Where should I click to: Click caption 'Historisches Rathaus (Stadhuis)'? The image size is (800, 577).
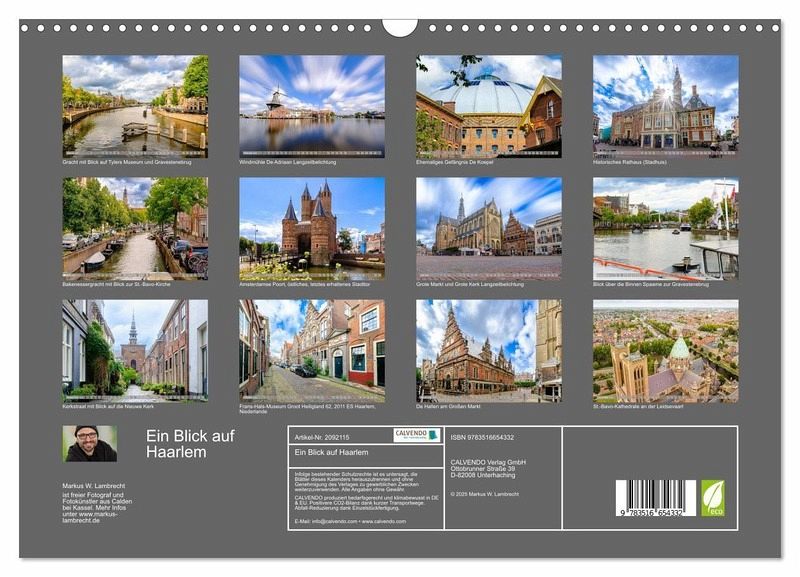click(630, 162)
